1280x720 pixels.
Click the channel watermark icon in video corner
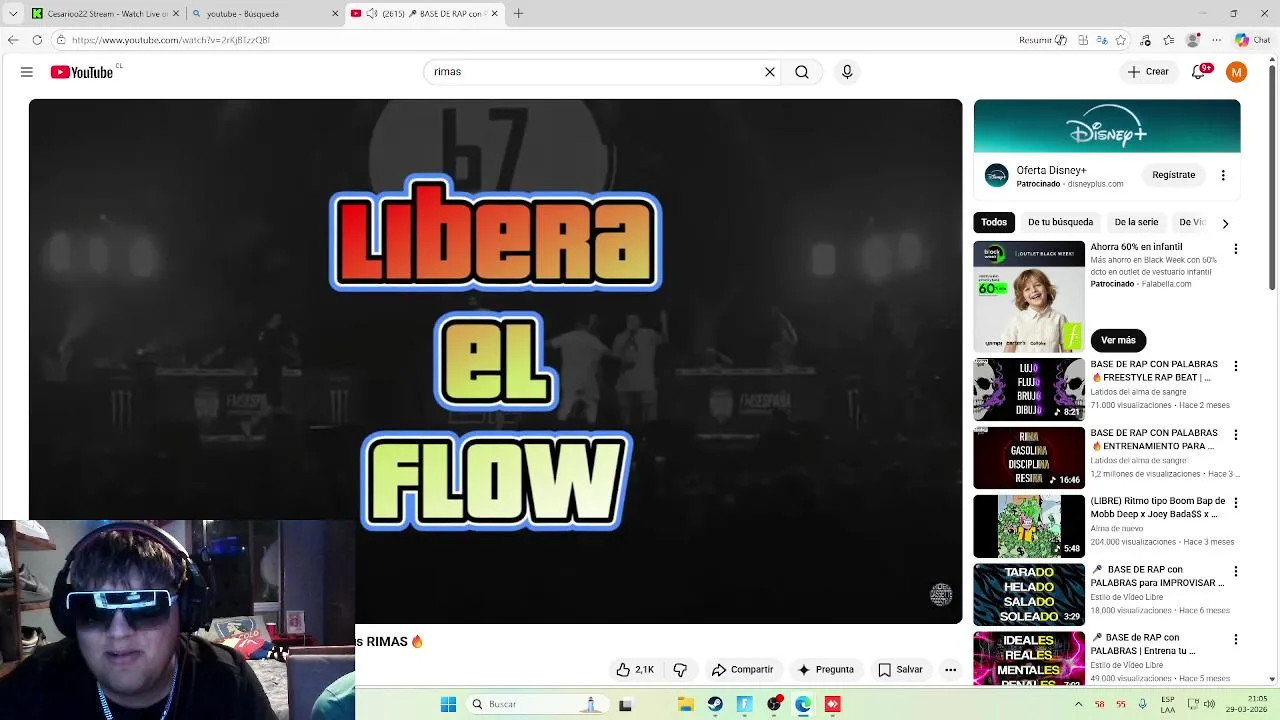click(941, 595)
